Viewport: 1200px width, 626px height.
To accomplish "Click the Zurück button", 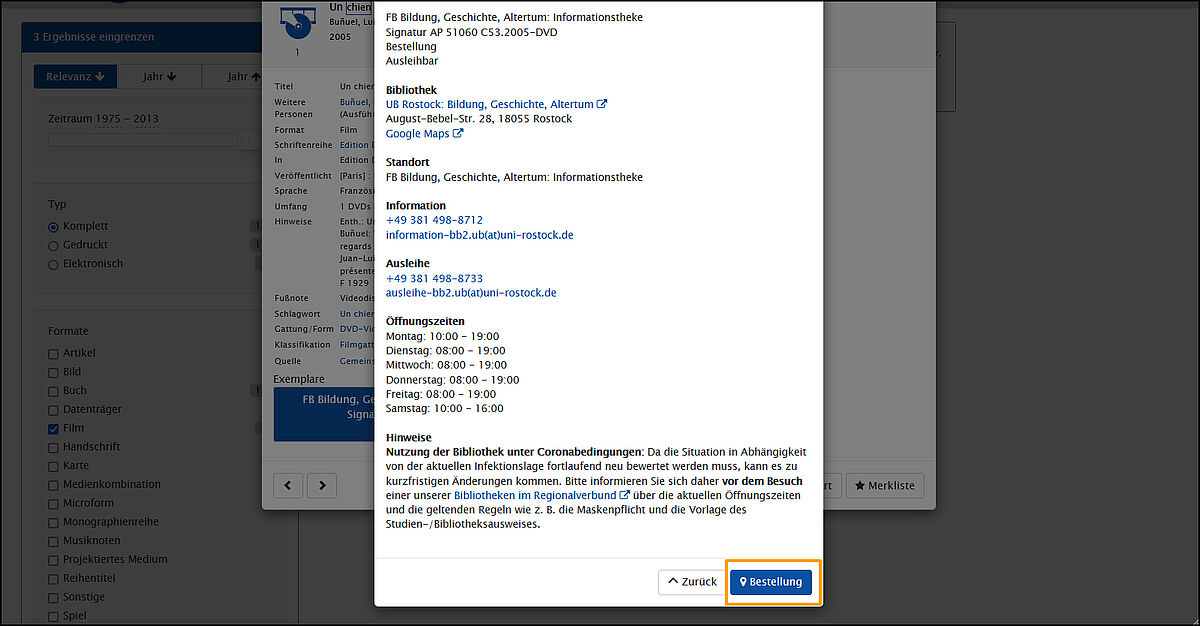I will coord(691,582).
